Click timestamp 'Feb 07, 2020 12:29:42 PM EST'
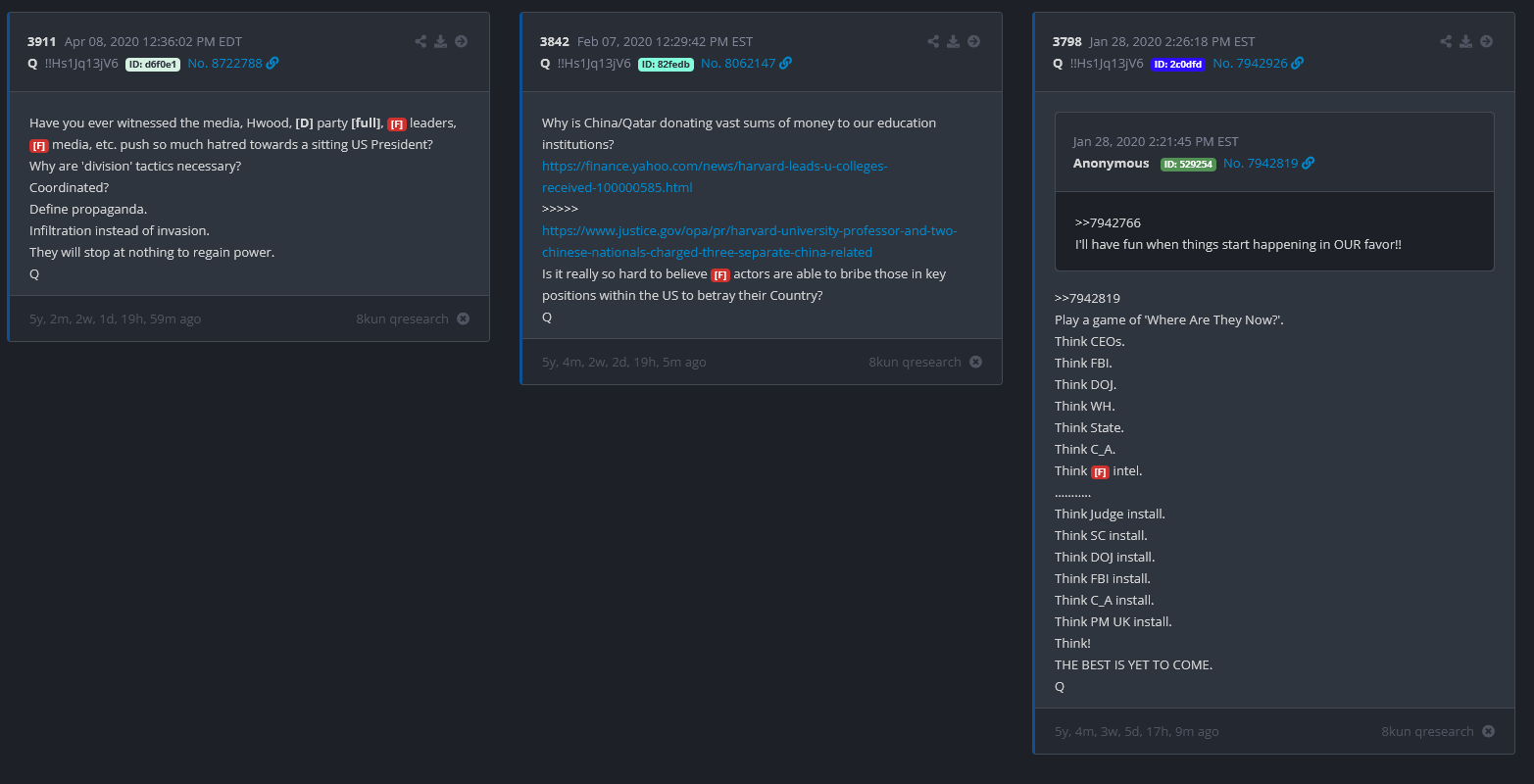This screenshot has height=784, width=1534. (x=666, y=41)
